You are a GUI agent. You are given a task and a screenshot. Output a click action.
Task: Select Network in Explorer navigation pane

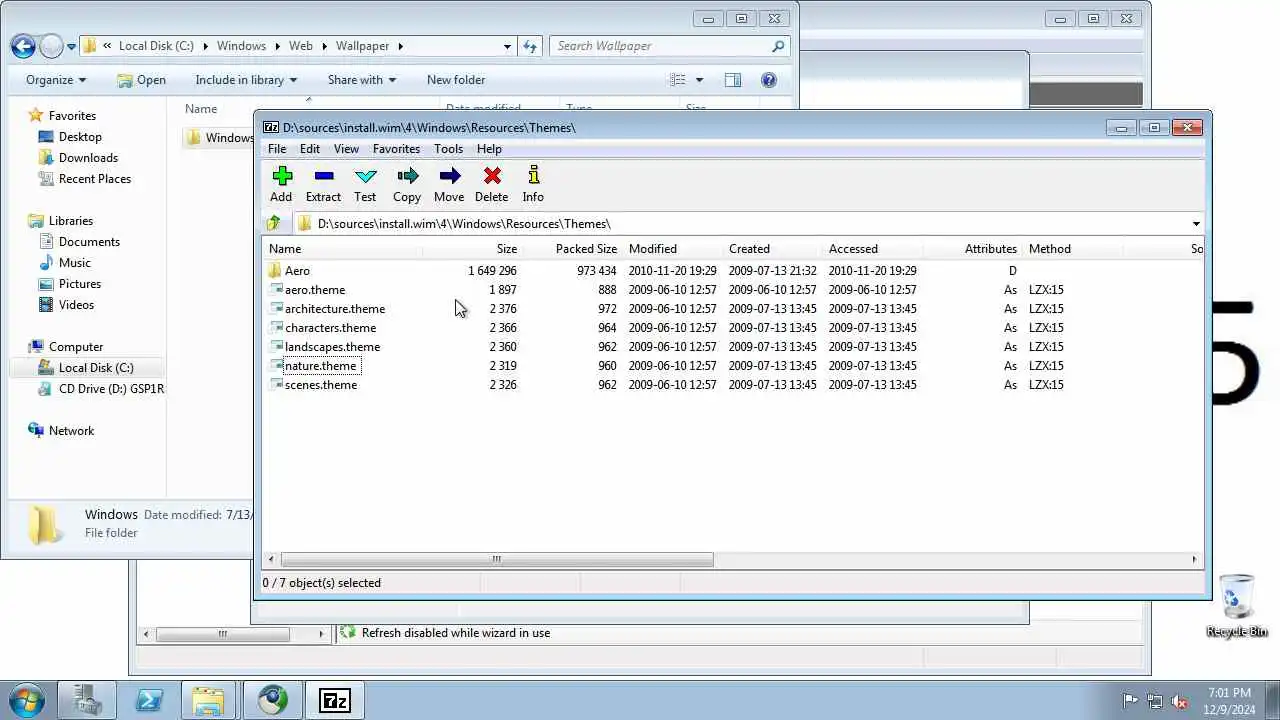(x=71, y=431)
